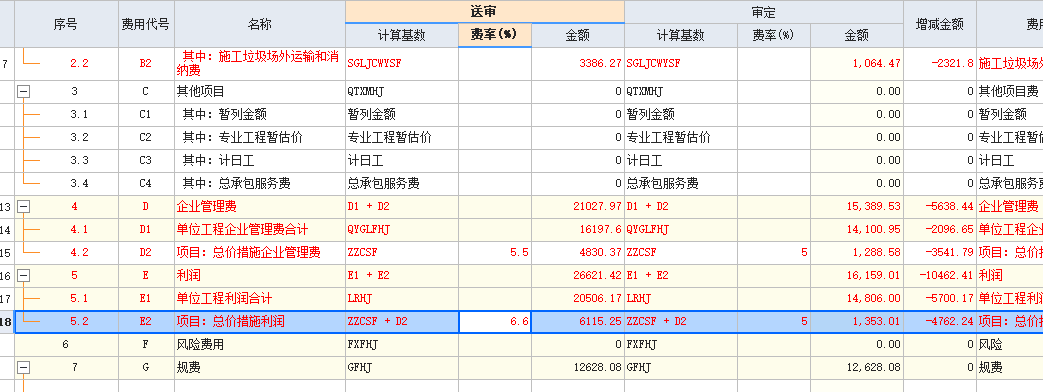Select amount cell 6115.25
The width and height of the screenshot is (1043, 392).
[577, 322]
